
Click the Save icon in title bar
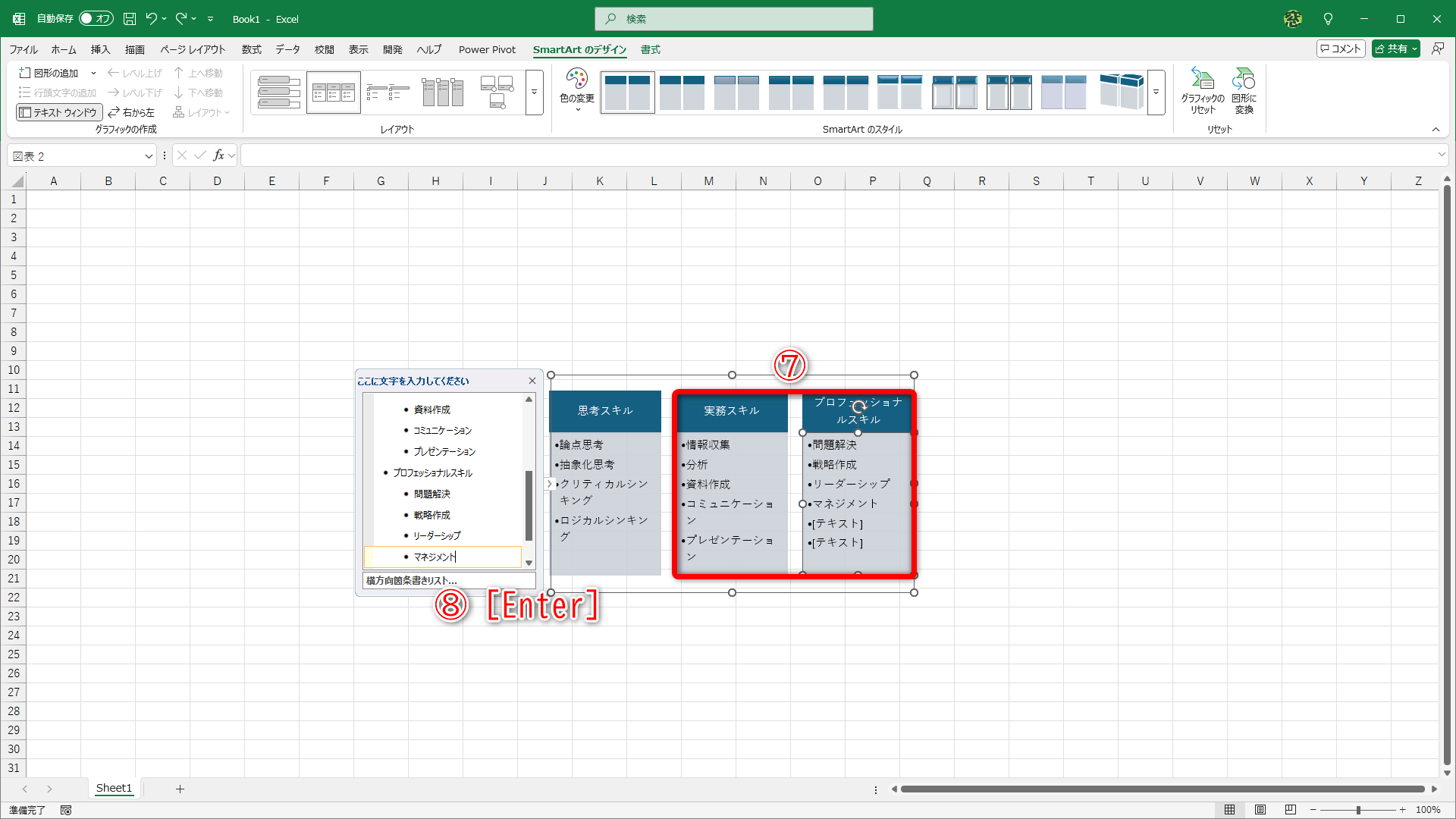point(130,19)
